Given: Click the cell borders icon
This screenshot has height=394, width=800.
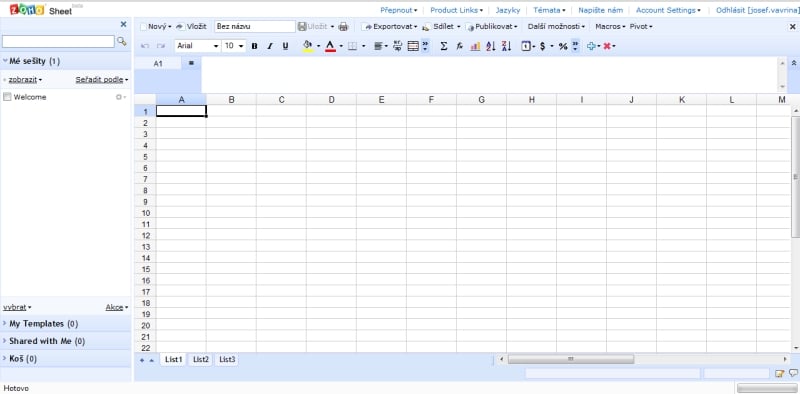Looking at the screenshot, I should [x=352, y=46].
